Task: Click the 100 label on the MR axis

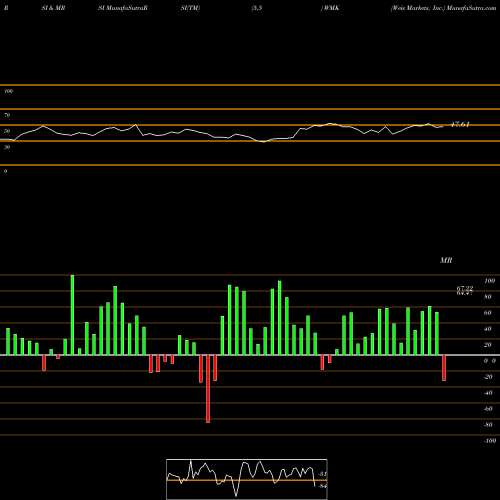Action: [489, 281]
